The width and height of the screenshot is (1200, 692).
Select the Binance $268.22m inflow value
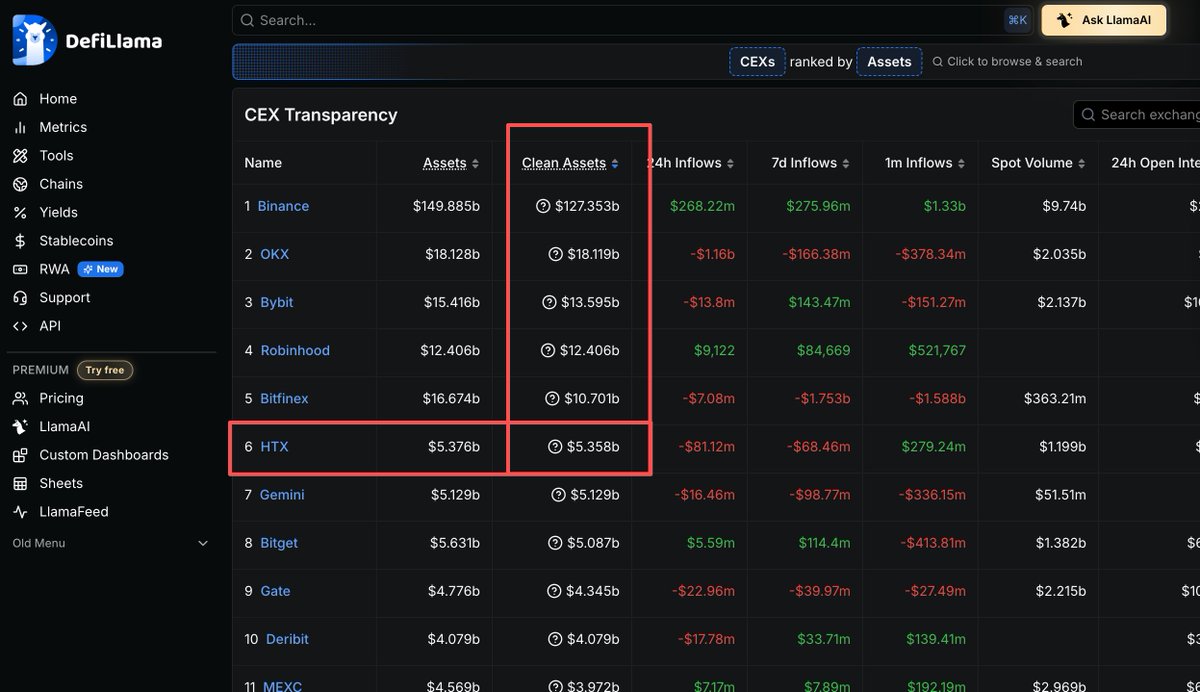click(x=703, y=206)
